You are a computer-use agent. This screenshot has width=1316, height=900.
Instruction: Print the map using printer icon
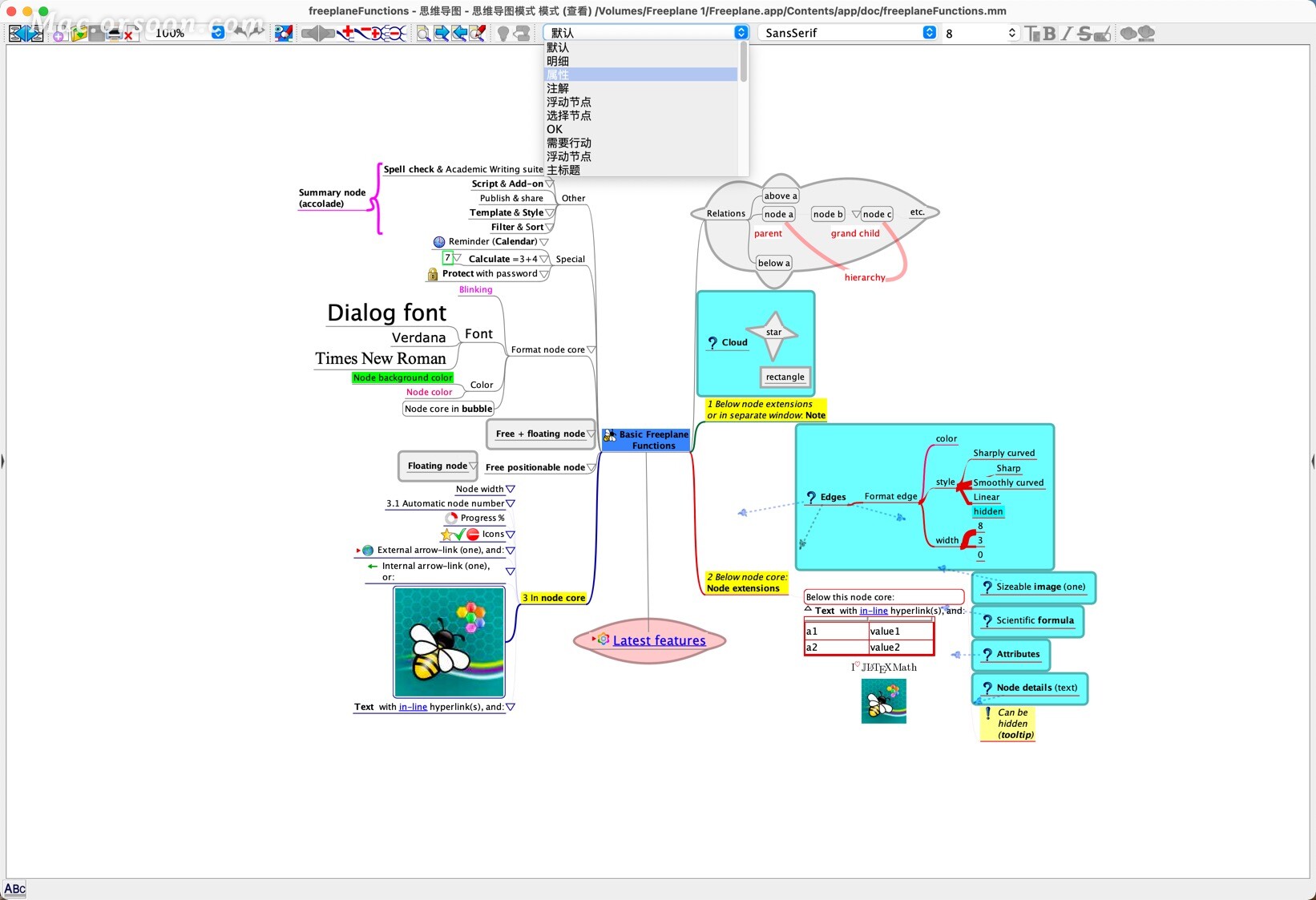(x=114, y=33)
